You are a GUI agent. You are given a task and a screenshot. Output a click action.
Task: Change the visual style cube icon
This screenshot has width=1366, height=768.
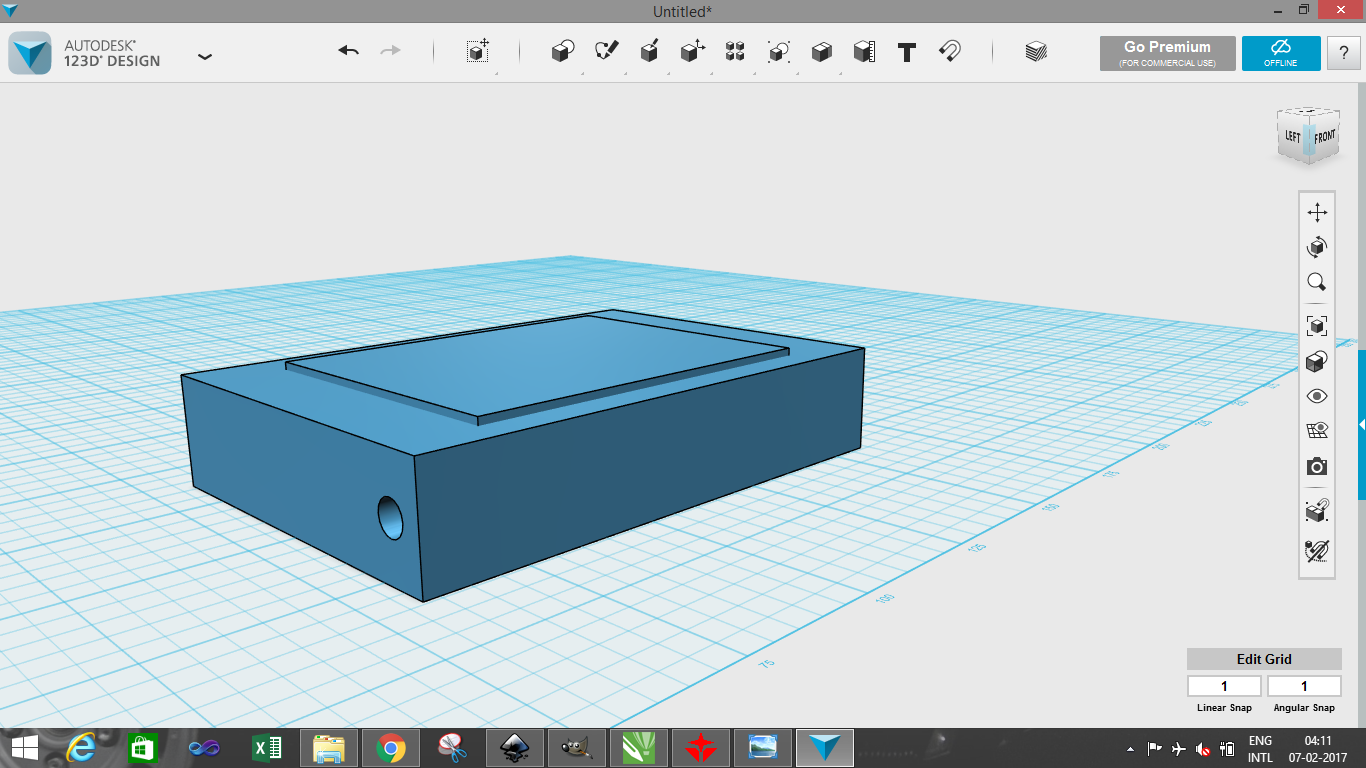pos(1317,361)
